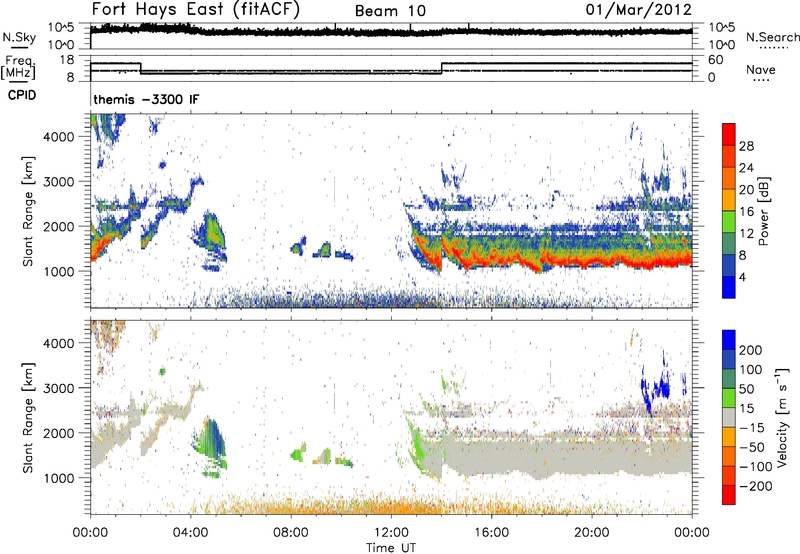Click the 'Time UT' axis title
Image resolution: width=800 pixels, height=554 pixels.
pyautogui.click(x=391, y=548)
